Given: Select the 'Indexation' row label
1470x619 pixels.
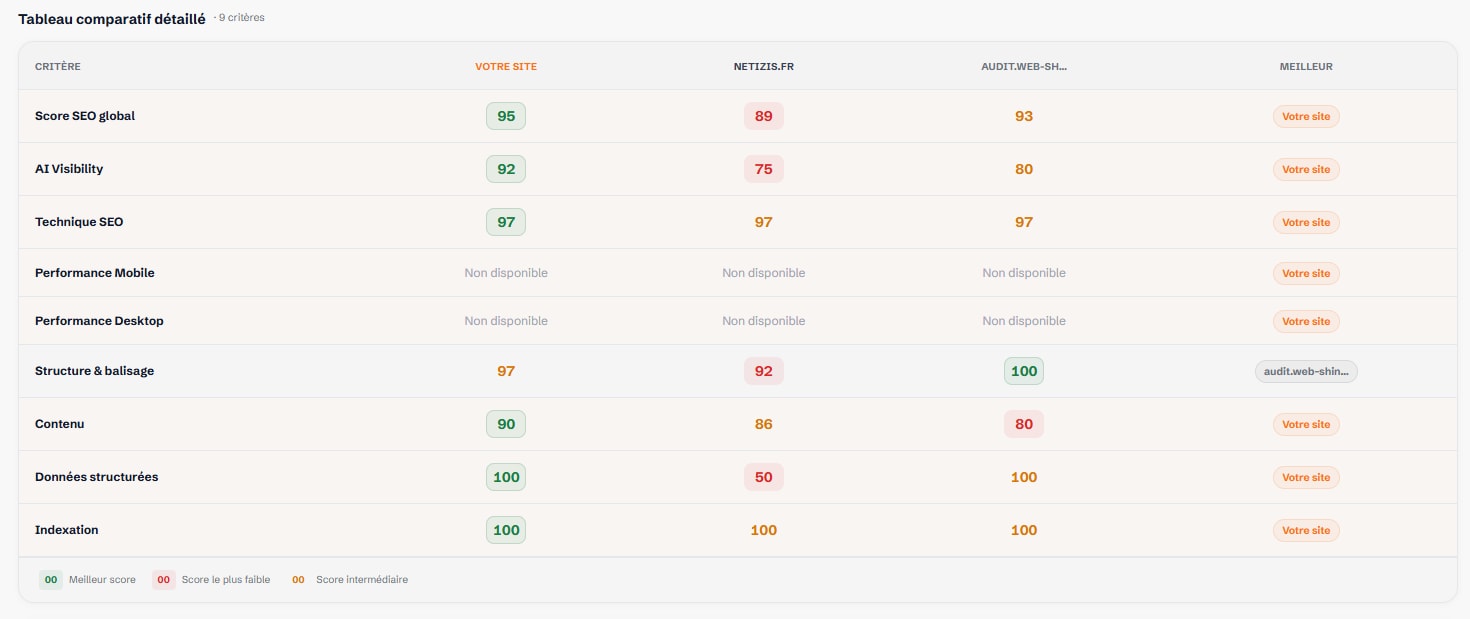Looking at the screenshot, I should click(x=67, y=530).
